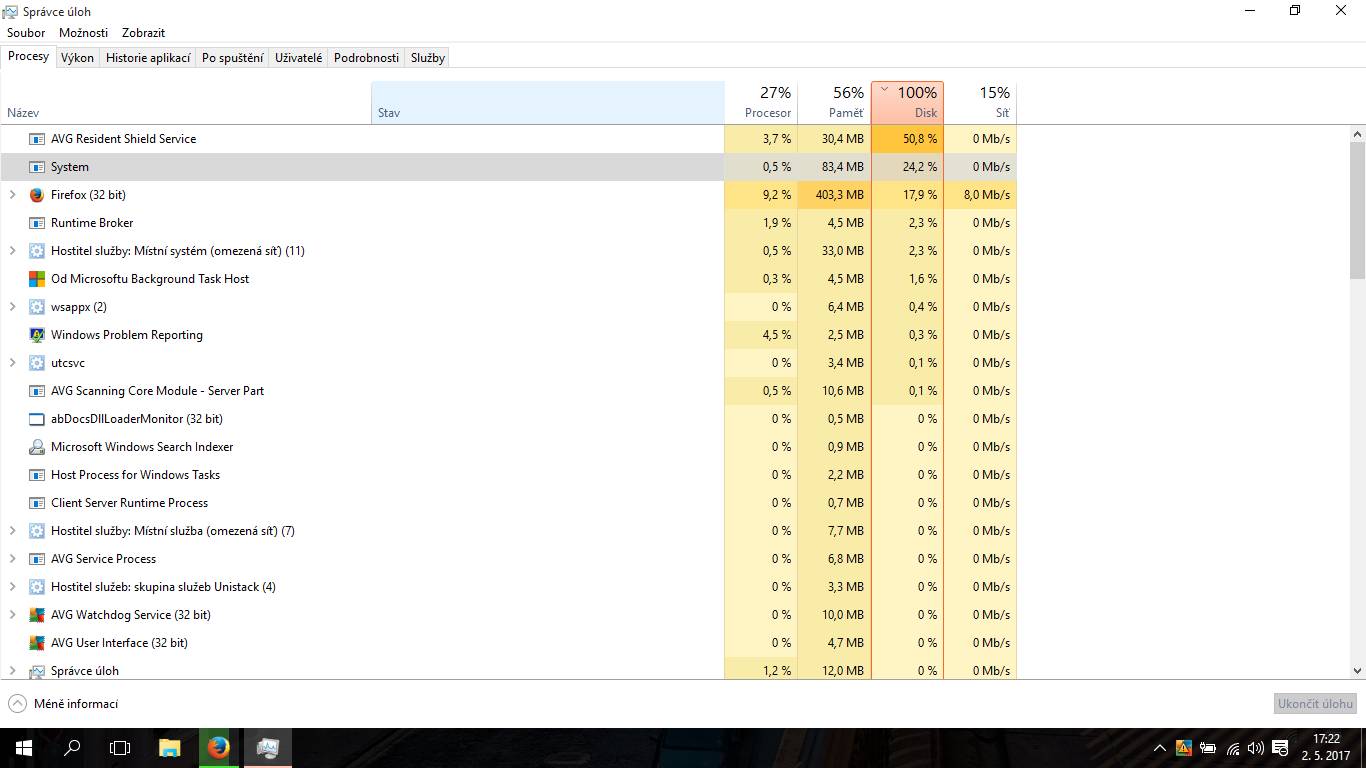Viewport: 1366px width, 768px height.
Task: Open the Soubor menu
Action: 26,33
